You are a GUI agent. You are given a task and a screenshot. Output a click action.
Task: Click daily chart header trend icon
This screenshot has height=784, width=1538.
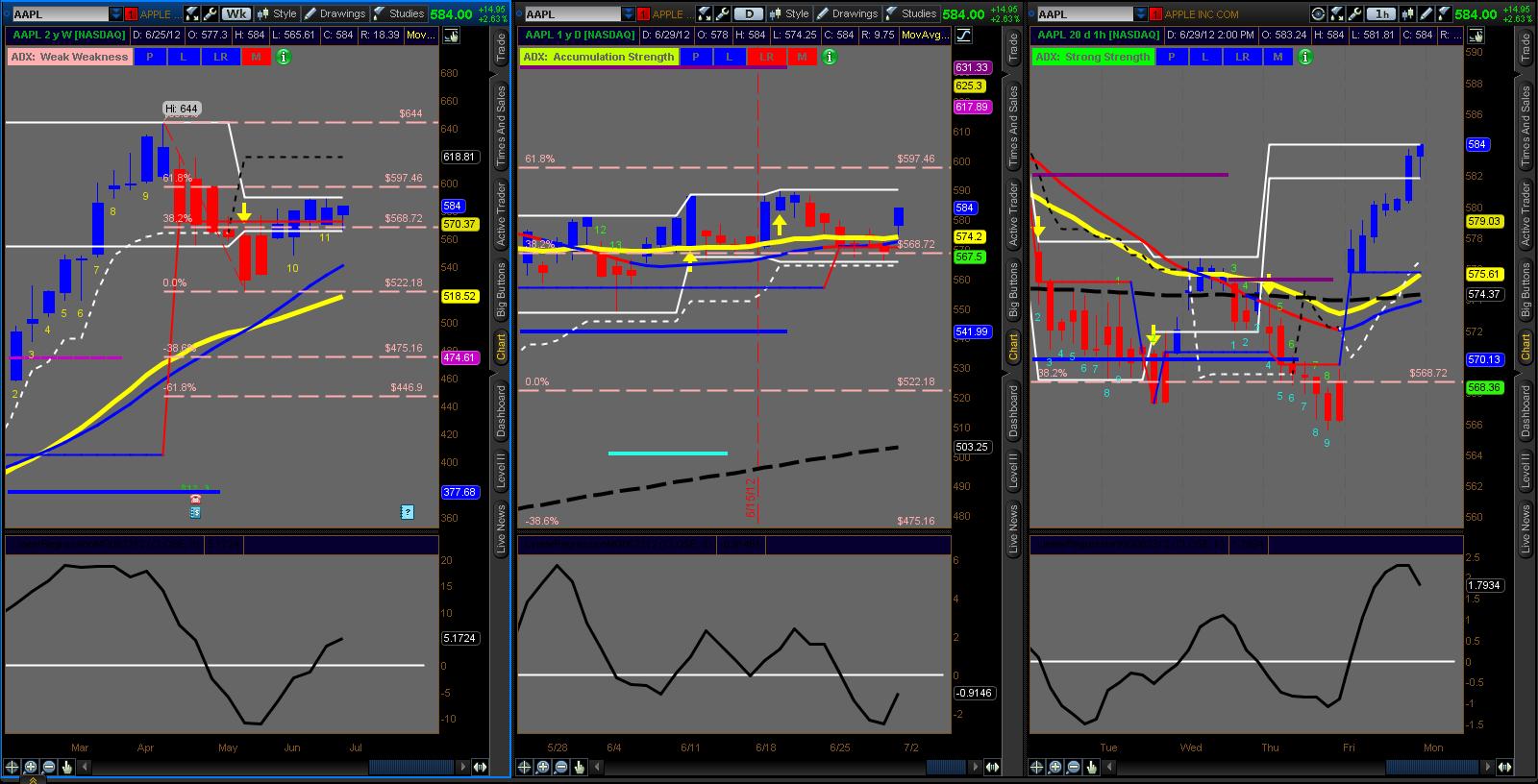pyautogui.click(x=963, y=35)
